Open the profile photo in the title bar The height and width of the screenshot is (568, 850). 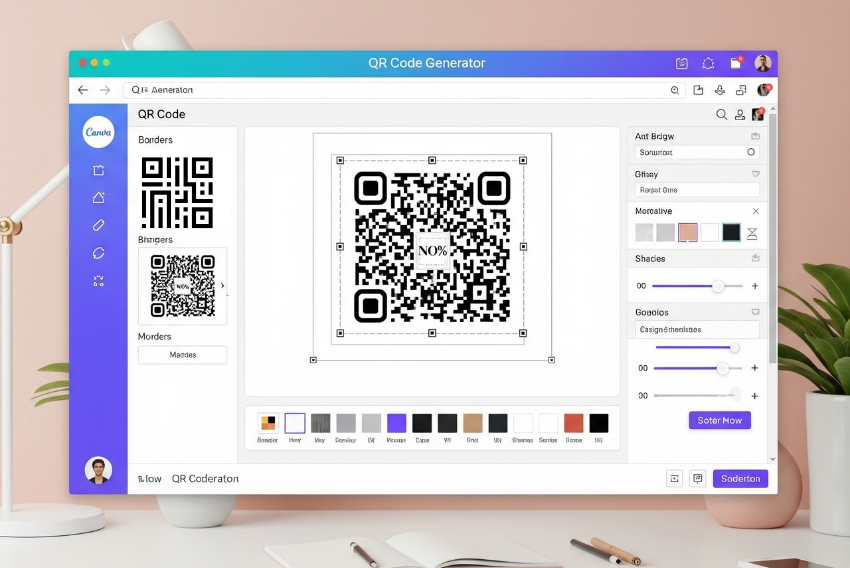point(763,63)
